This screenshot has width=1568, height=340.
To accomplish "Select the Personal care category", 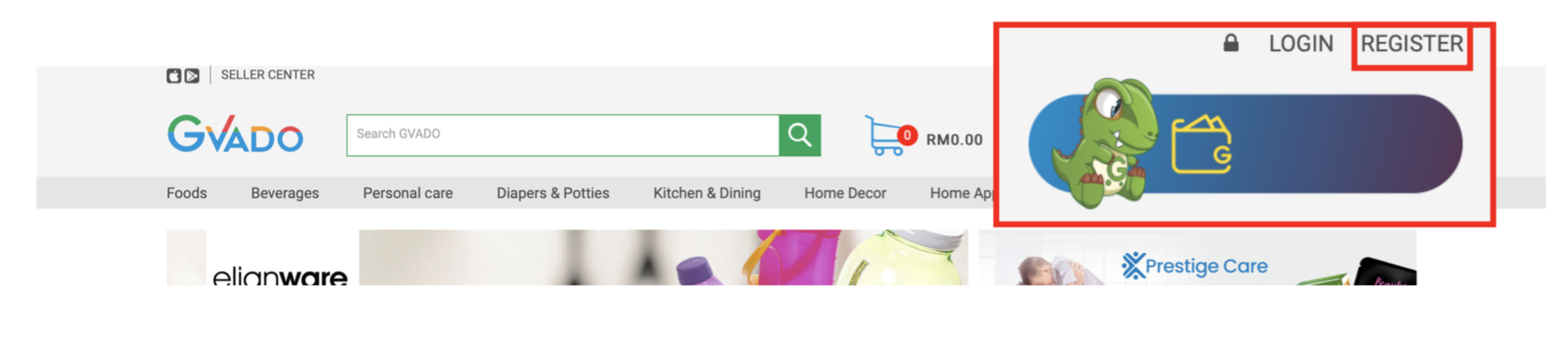I will click(x=407, y=193).
